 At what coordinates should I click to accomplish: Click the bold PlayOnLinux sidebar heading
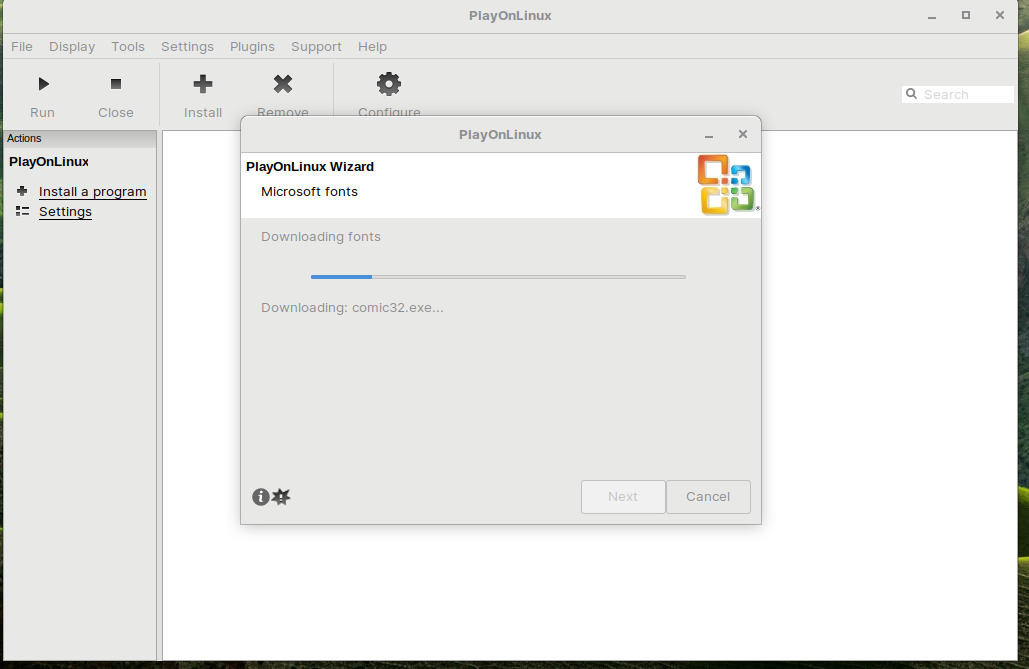pyautogui.click(x=49, y=162)
